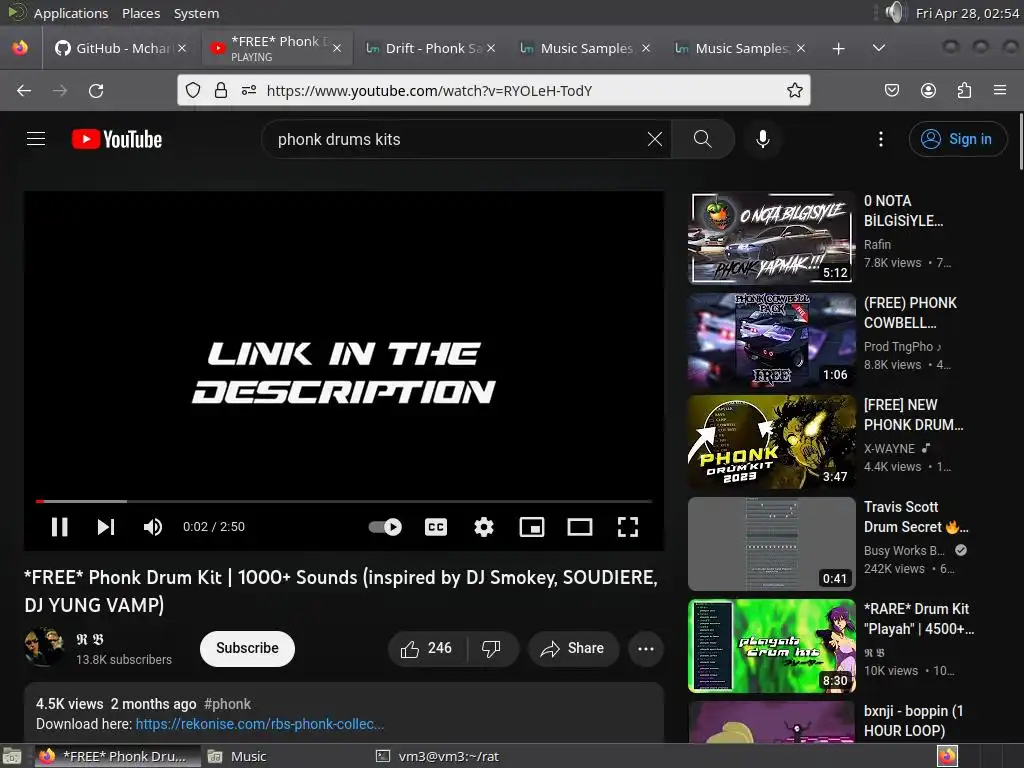Open clock Fri Apr 28 calendar
This screenshot has height=768, width=1024.
click(x=967, y=13)
